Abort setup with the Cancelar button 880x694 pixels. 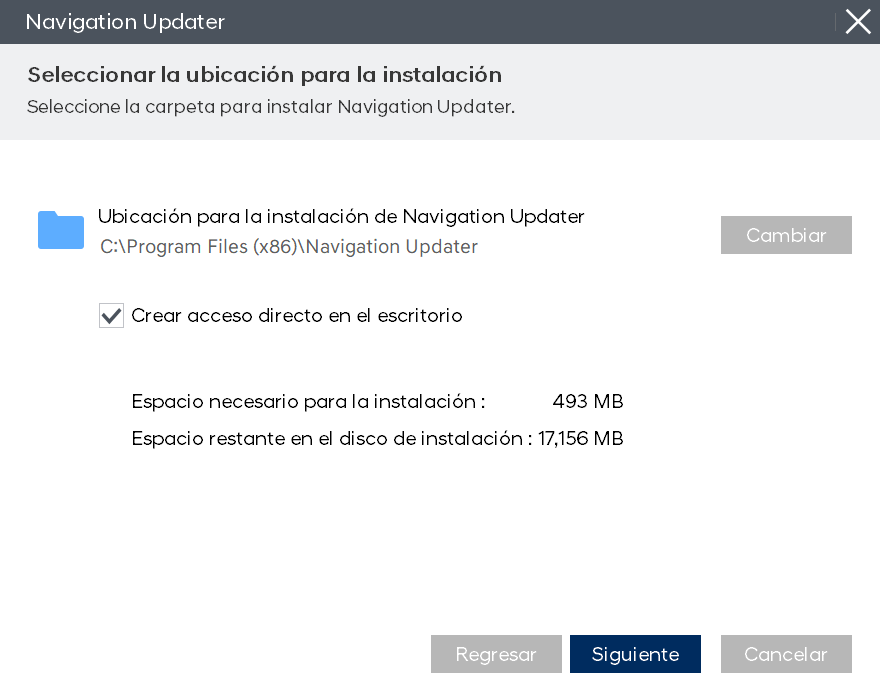click(x=786, y=654)
